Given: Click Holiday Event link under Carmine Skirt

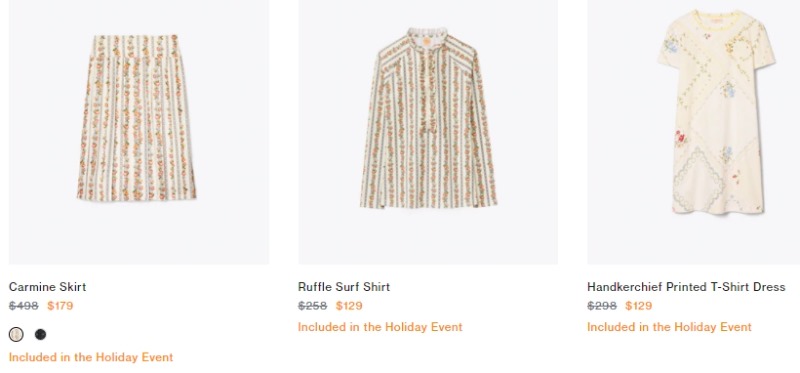Looking at the screenshot, I should (x=91, y=357).
